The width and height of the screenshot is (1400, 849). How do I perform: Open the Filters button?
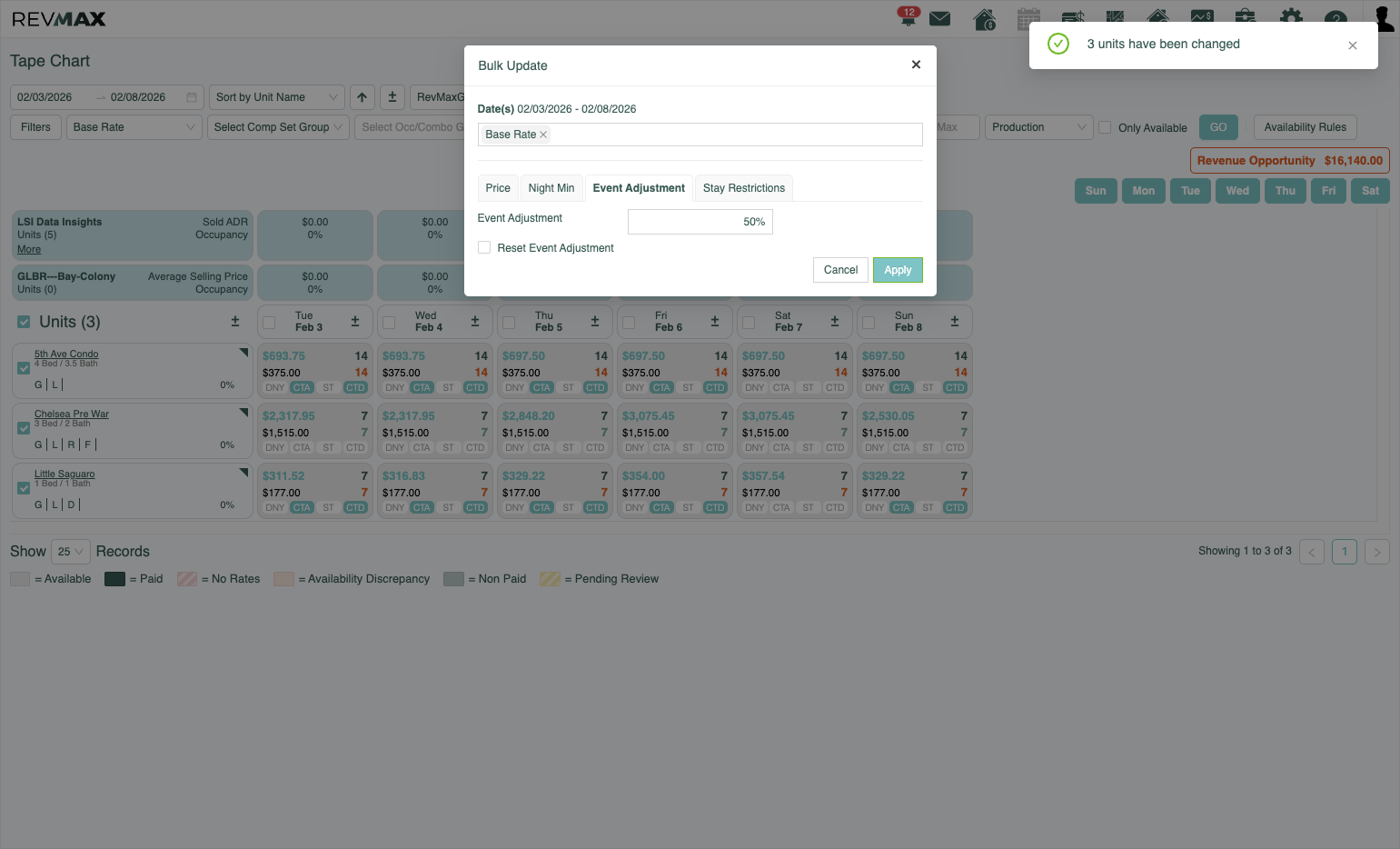coord(35,127)
